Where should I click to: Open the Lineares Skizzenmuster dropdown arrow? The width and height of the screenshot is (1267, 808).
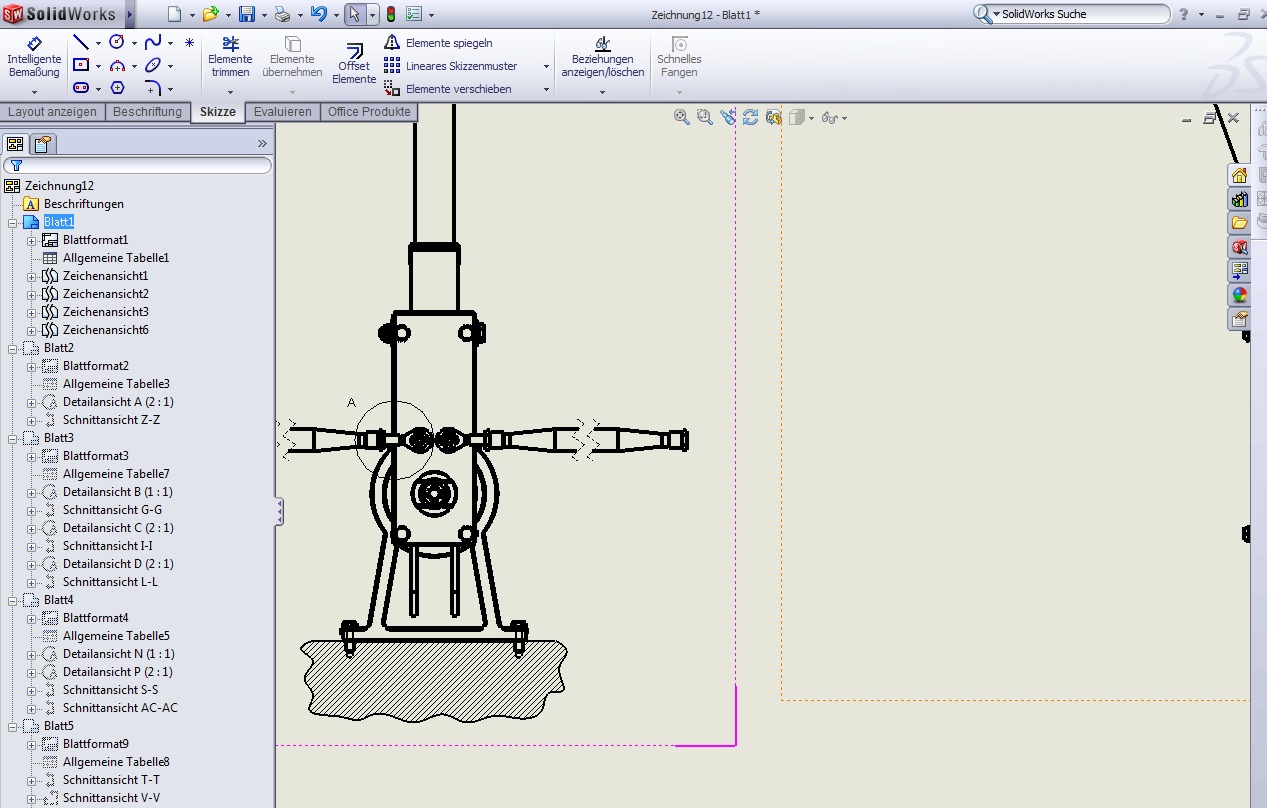point(546,67)
